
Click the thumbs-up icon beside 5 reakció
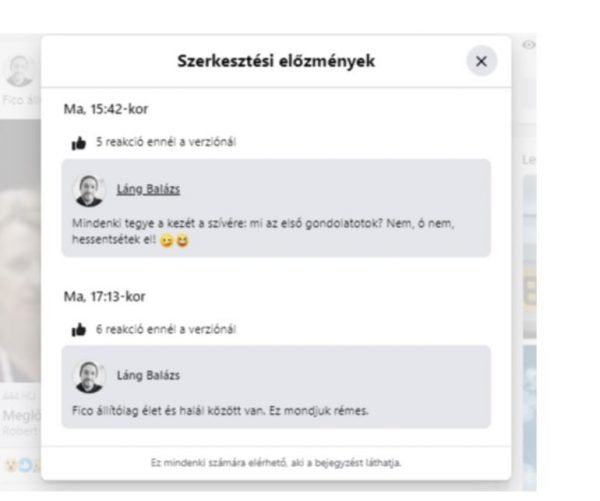tap(79, 143)
